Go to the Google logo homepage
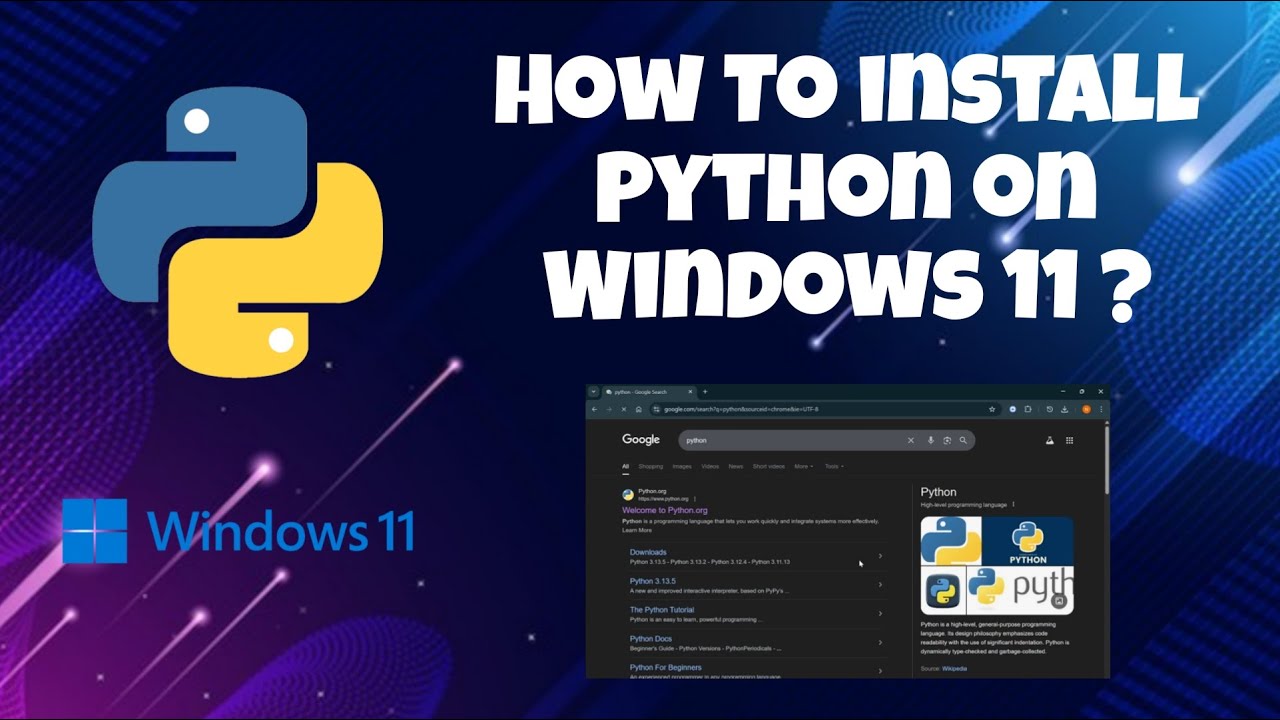 640,439
